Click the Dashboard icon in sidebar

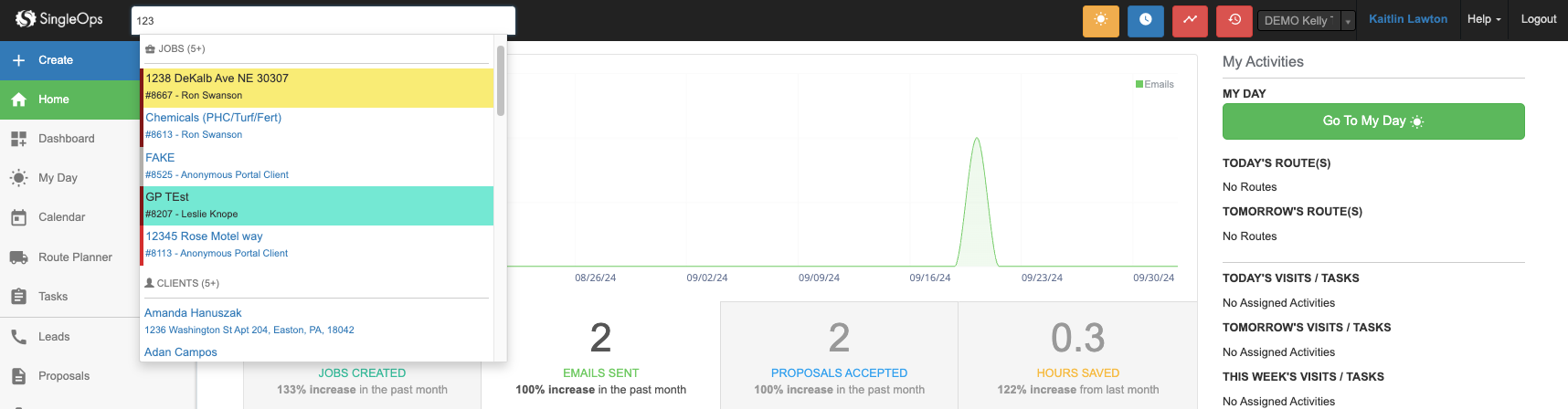18,139
